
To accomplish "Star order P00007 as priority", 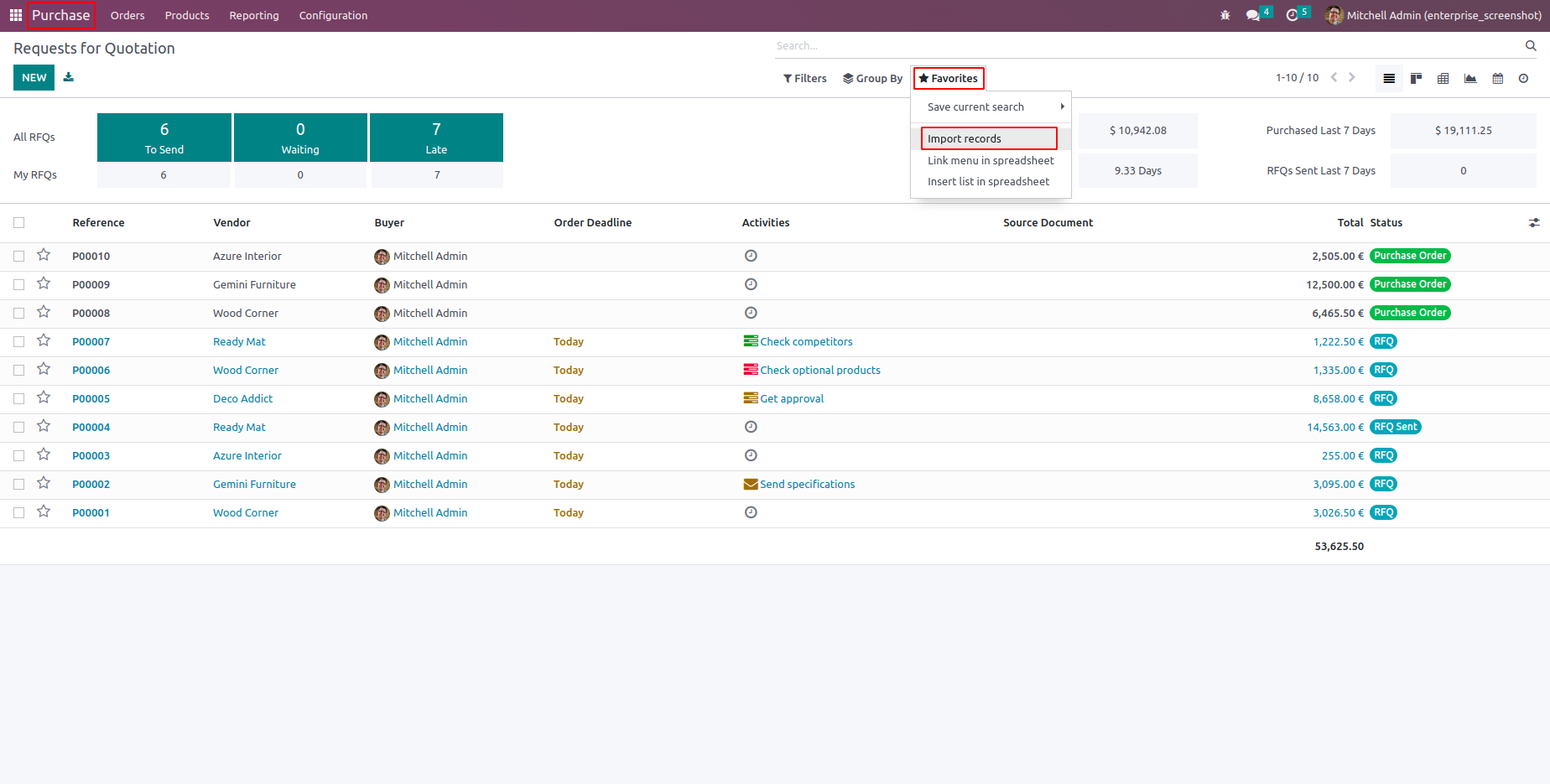I will pyautogui.click(x=44, y=340).
